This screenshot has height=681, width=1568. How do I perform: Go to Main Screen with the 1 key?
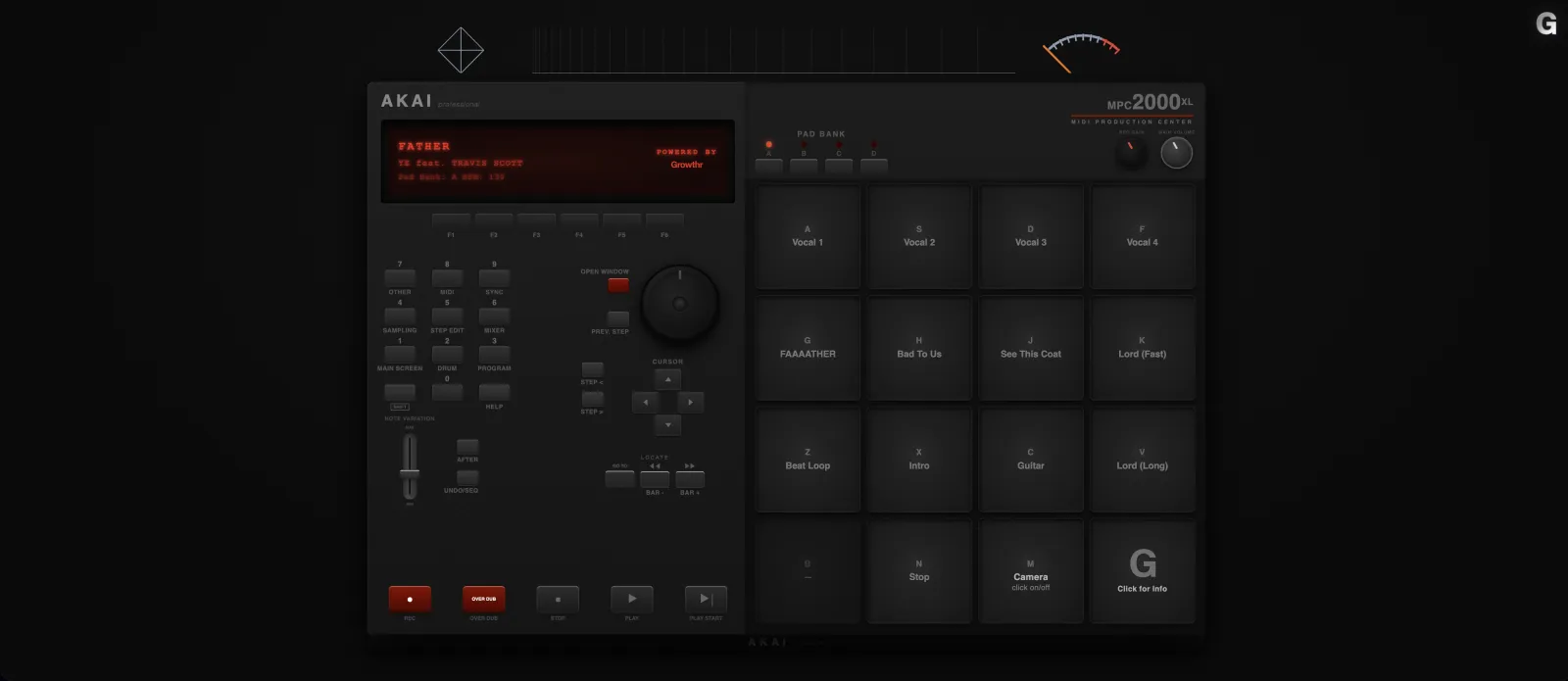tap(400, 355)
